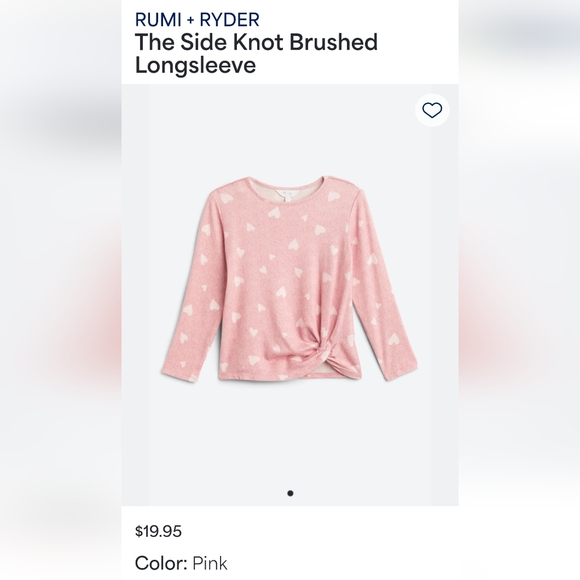Select the Pink color value
Image resolution: width=580 pixels, height=580 pixels.
[210, 564]
